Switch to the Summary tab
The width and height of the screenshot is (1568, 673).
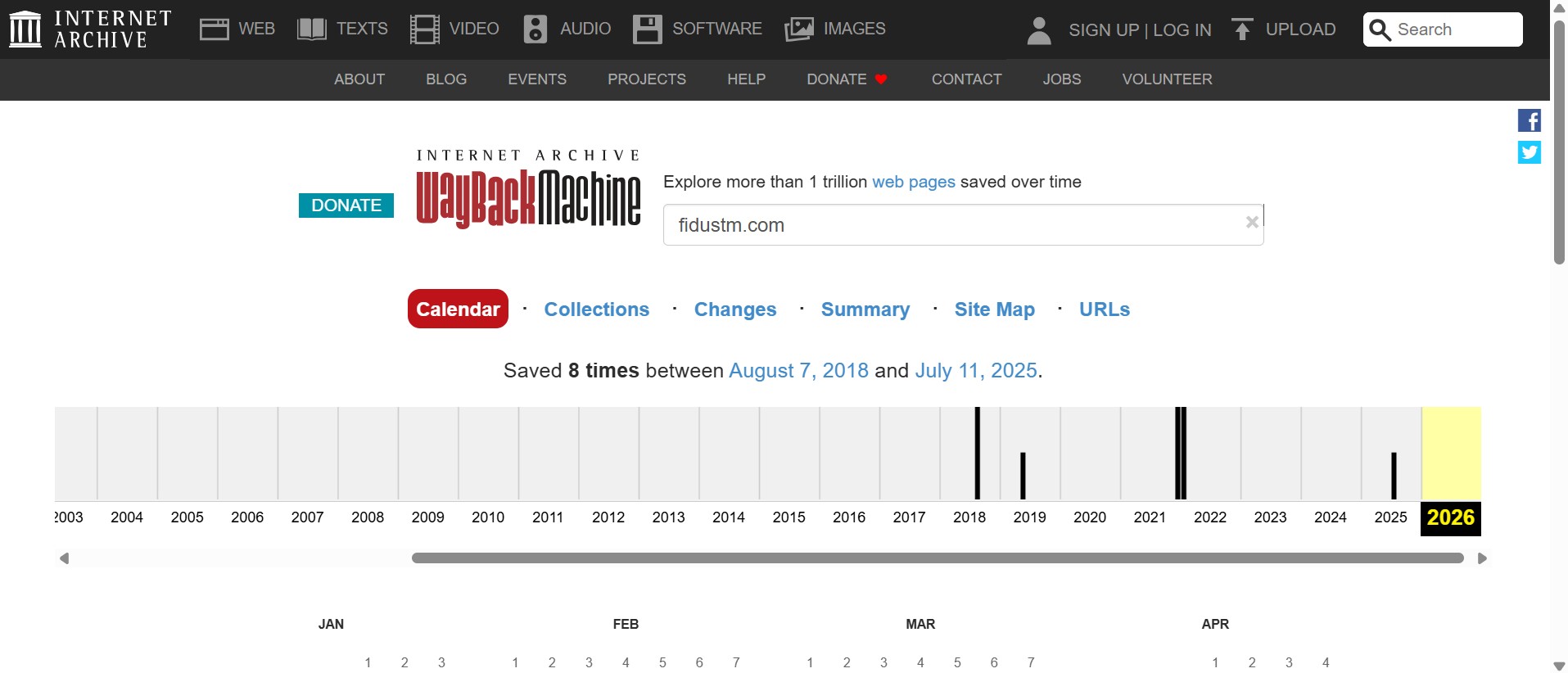[x=865, y=309]
